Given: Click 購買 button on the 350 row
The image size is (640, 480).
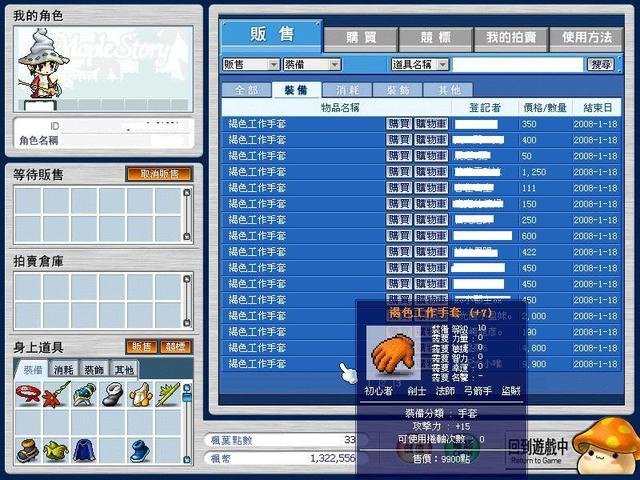Looking at the screenshot, I should [399, 124].
